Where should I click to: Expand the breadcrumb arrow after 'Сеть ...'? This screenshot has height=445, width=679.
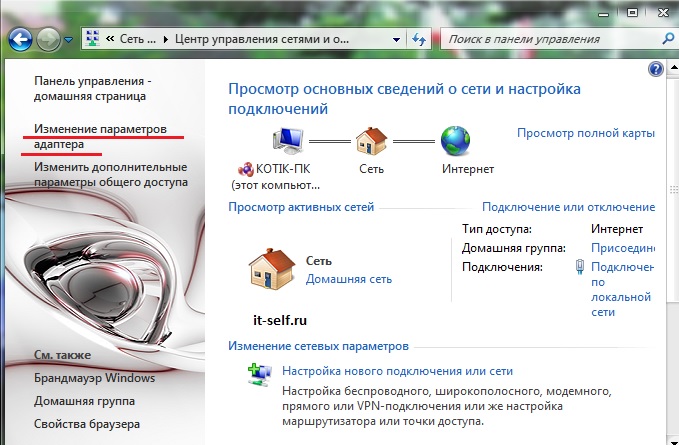(x=165, y=39)
